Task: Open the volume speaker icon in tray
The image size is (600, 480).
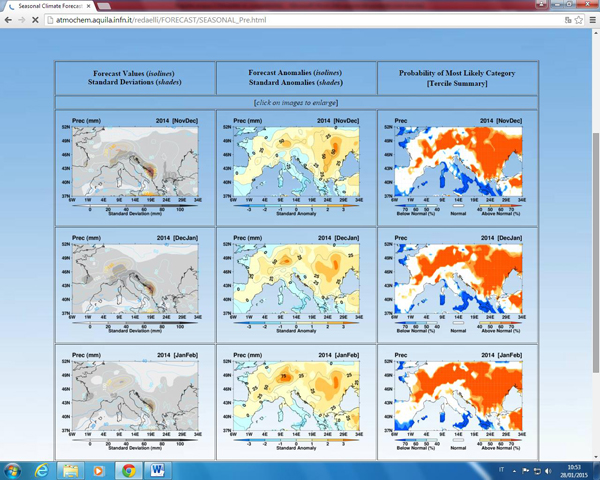Action: coord(548,471)
